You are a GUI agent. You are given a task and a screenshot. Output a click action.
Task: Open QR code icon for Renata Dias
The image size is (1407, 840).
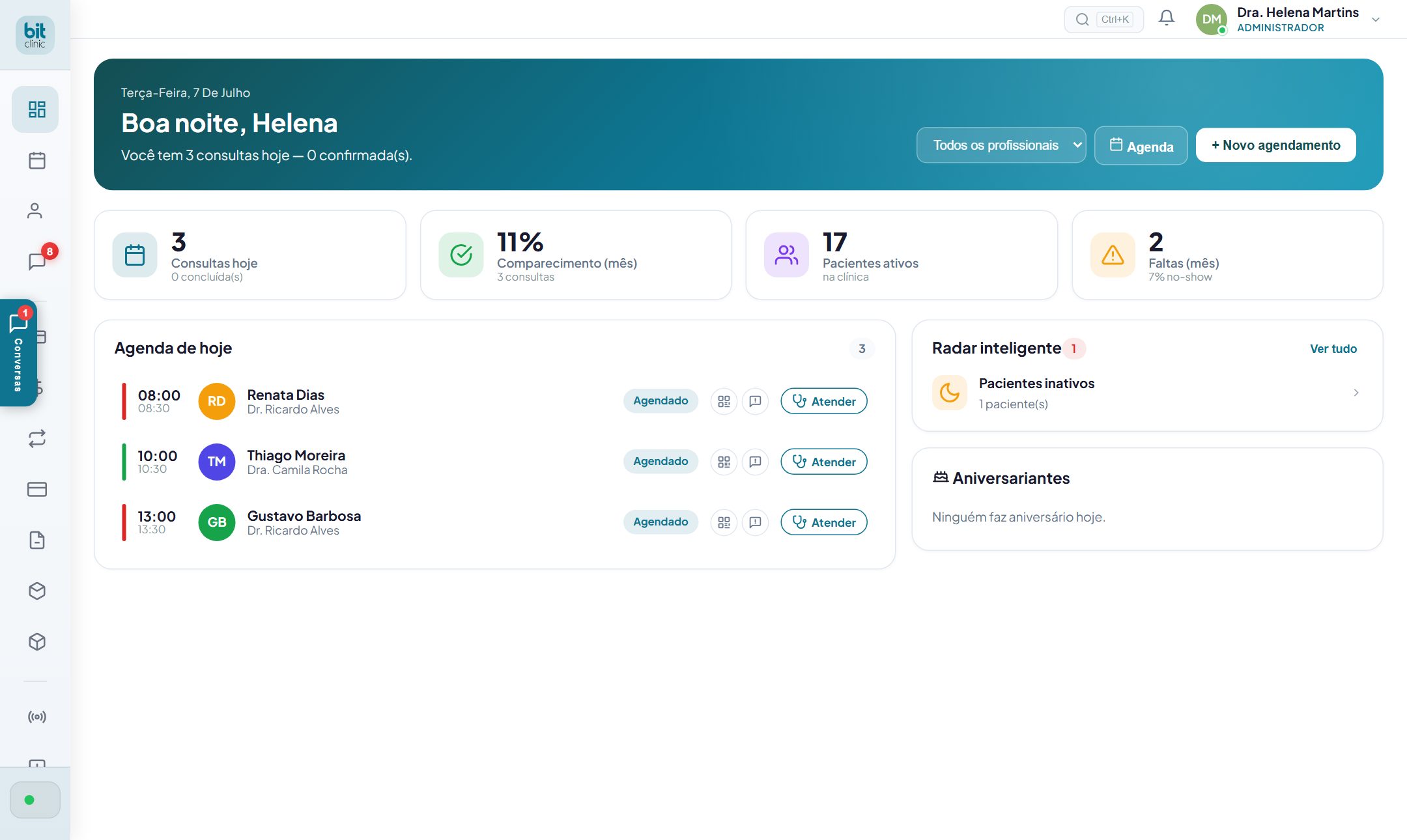[724, 401]
